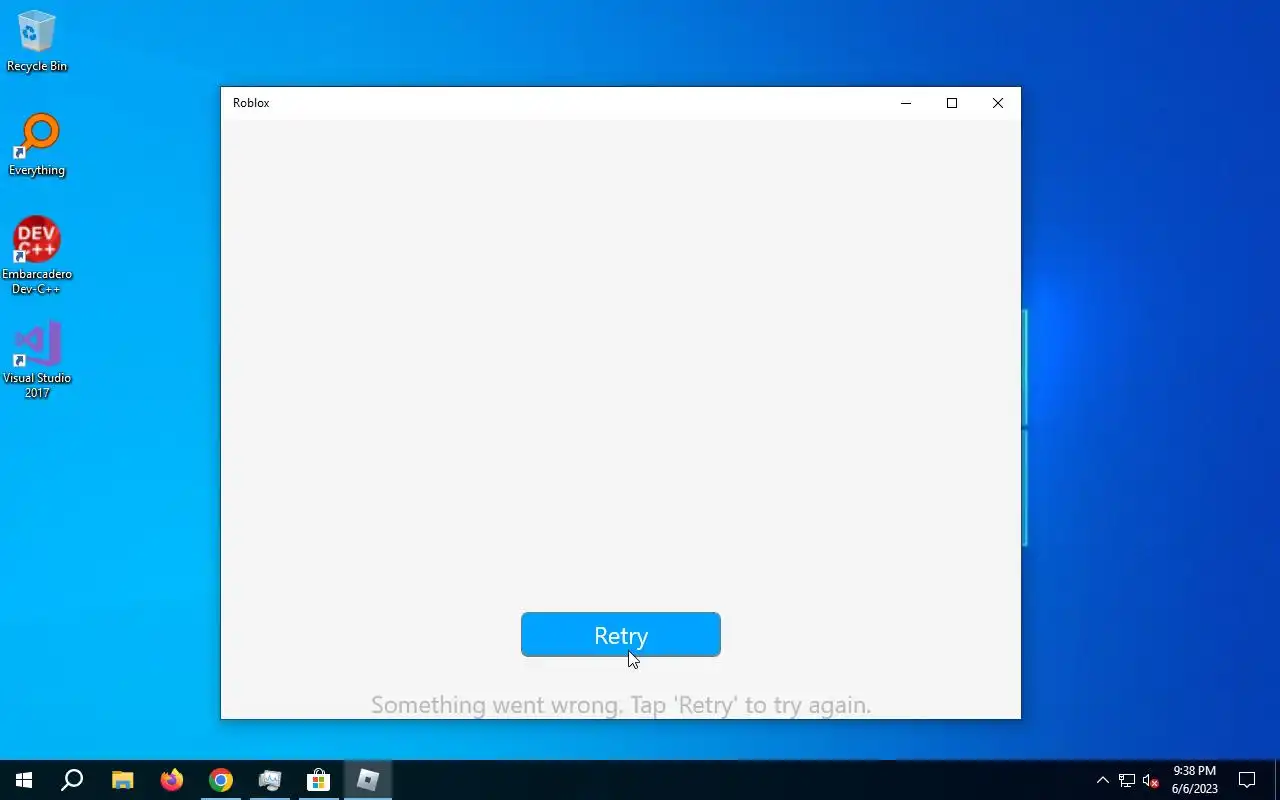Open the network status tray icon
Viewport: 1280px width, 800px height.
pyautogui.click(x=1127, y=780)
